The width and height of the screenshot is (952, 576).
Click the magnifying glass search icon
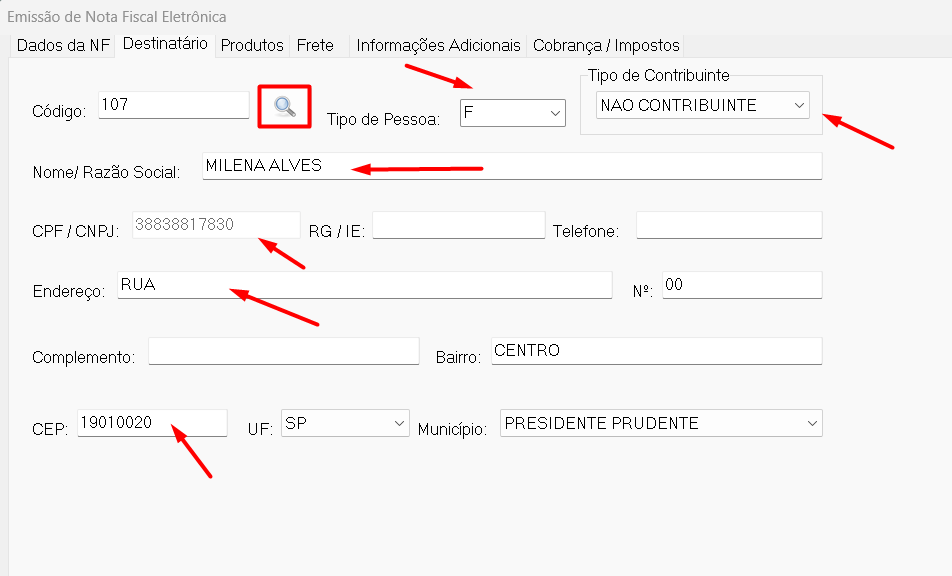click(285, 107)
